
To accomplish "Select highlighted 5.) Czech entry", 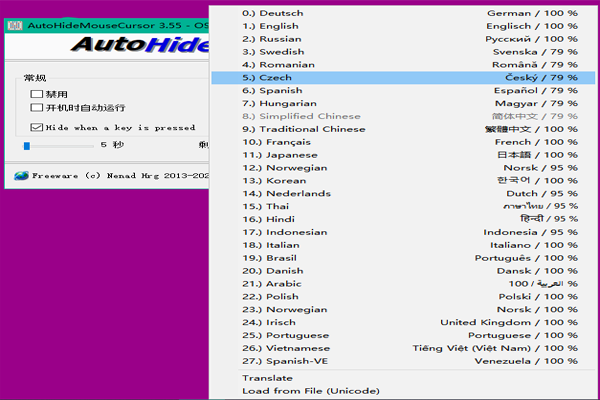I will coord(403,78).
